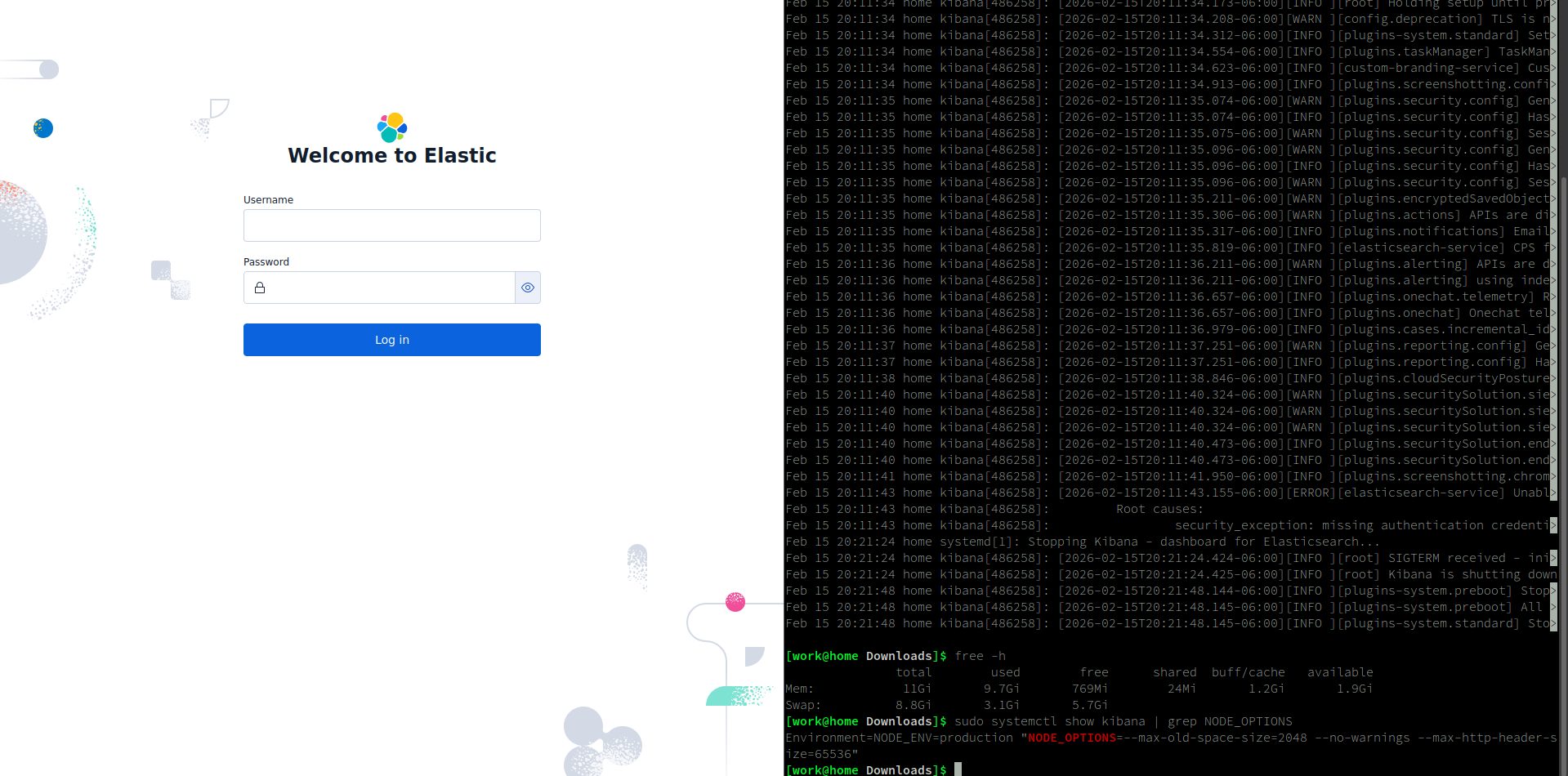
Task: Click the gray pill-shaped graphic at top left
Action: coord(33,69)
